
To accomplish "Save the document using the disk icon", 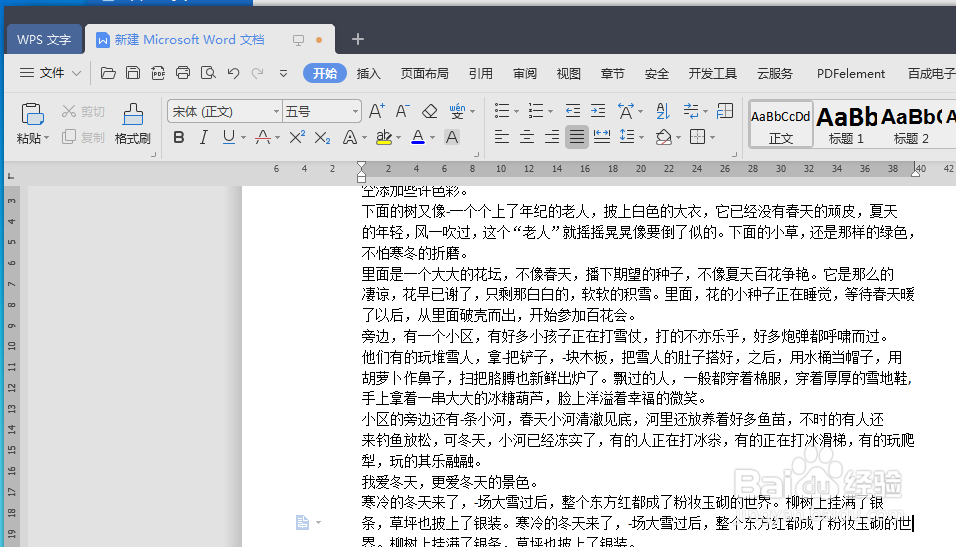I will [133, 73].
